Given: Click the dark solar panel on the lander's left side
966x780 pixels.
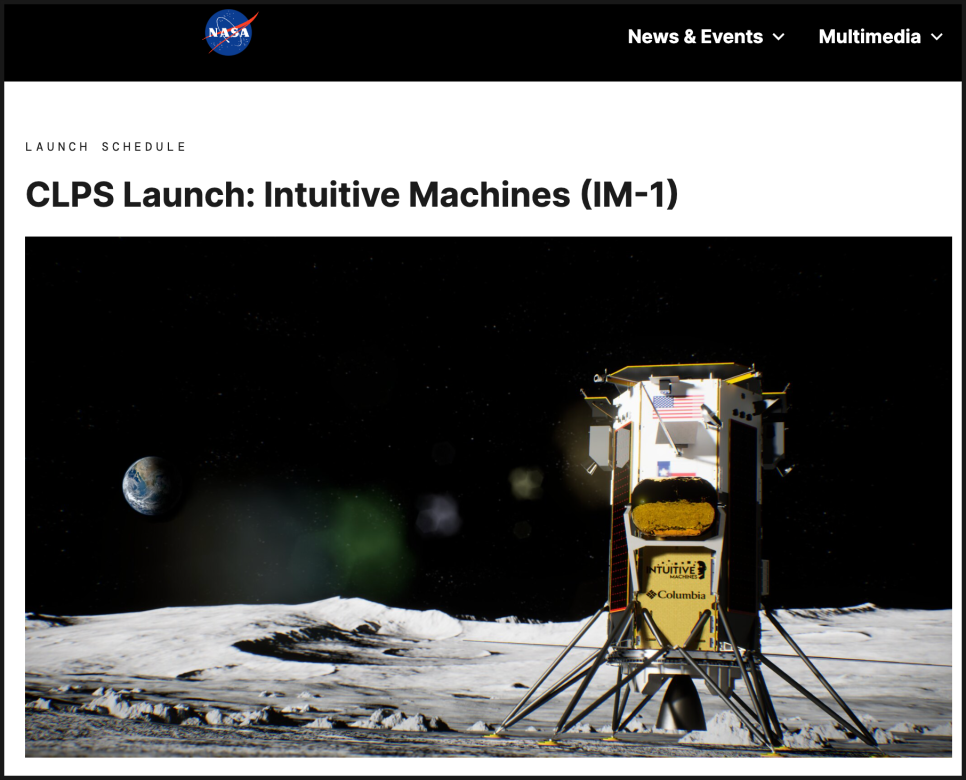Looking at the screenshot, I should coord(622,540).
